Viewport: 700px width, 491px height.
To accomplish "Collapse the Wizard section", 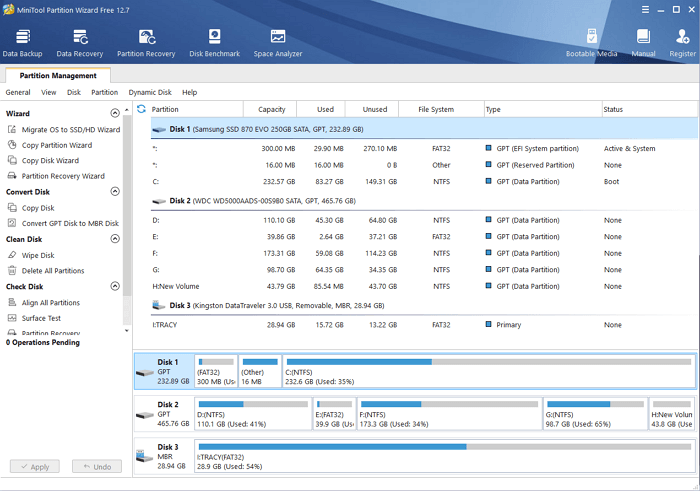I will point(115,114).
